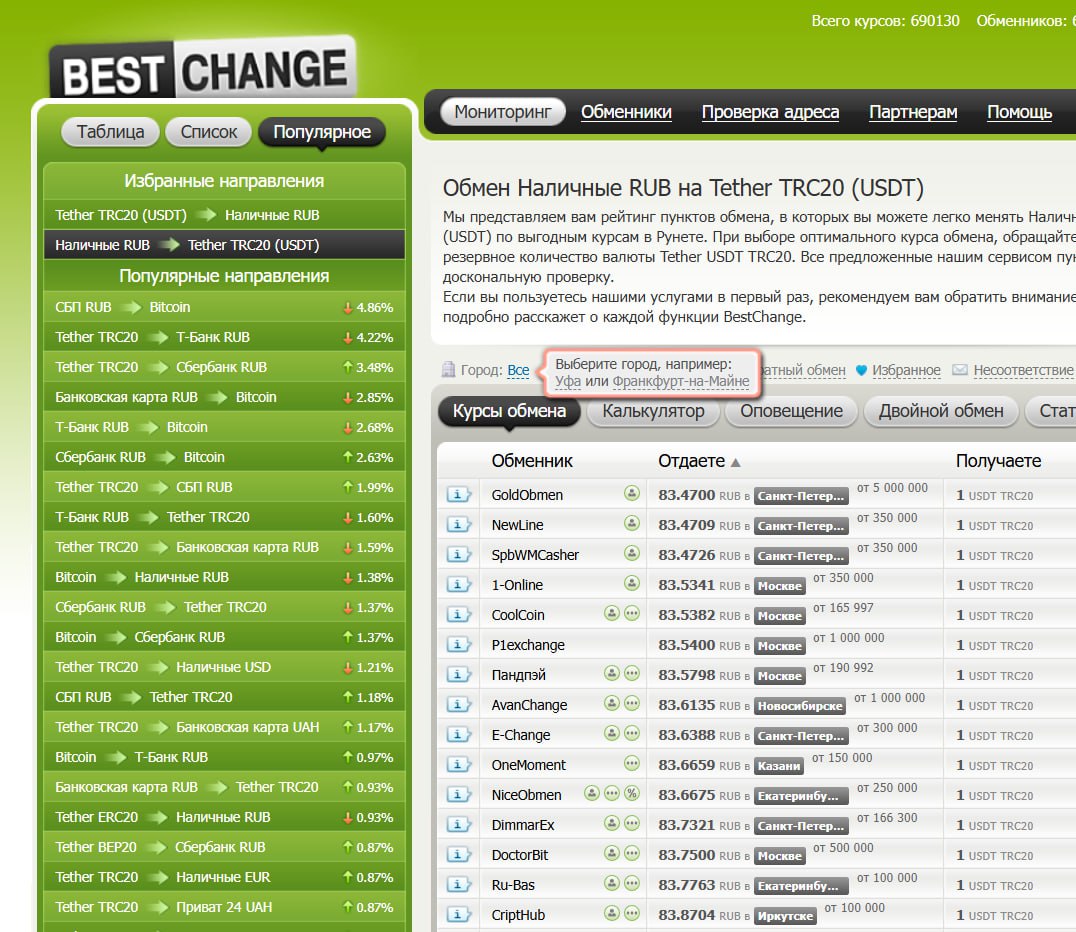The height and width of the screenshot is (932, 1076).
Task: Open the Мониторинг menu item
Action: point(502,112)
